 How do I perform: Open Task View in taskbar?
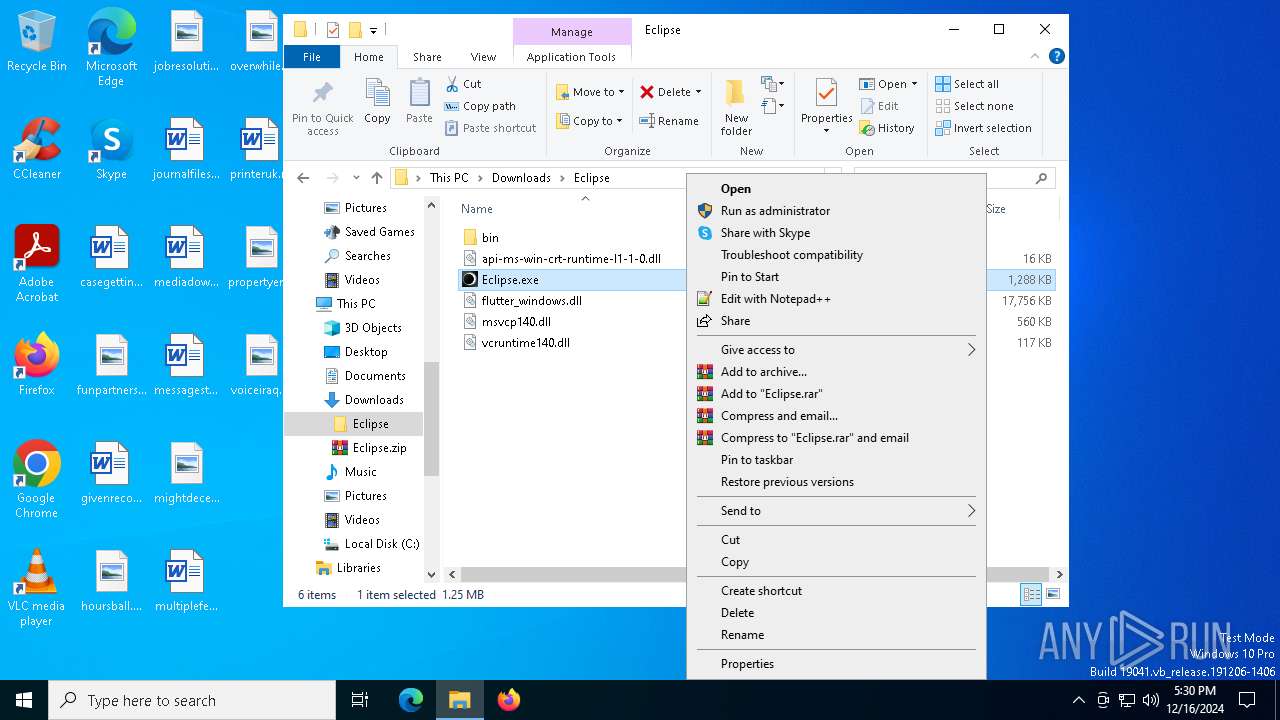(x=360, y=700)
